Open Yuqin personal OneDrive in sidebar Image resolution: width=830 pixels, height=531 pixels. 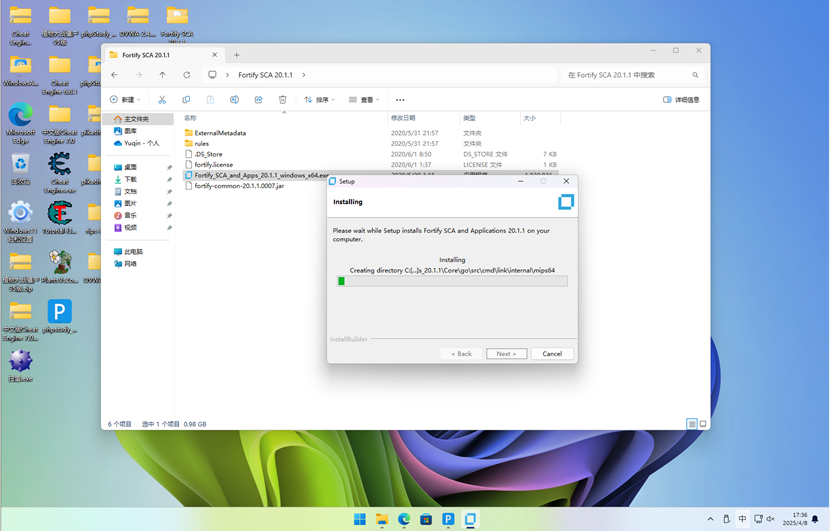pyautogui.click(x=138, y=143)
